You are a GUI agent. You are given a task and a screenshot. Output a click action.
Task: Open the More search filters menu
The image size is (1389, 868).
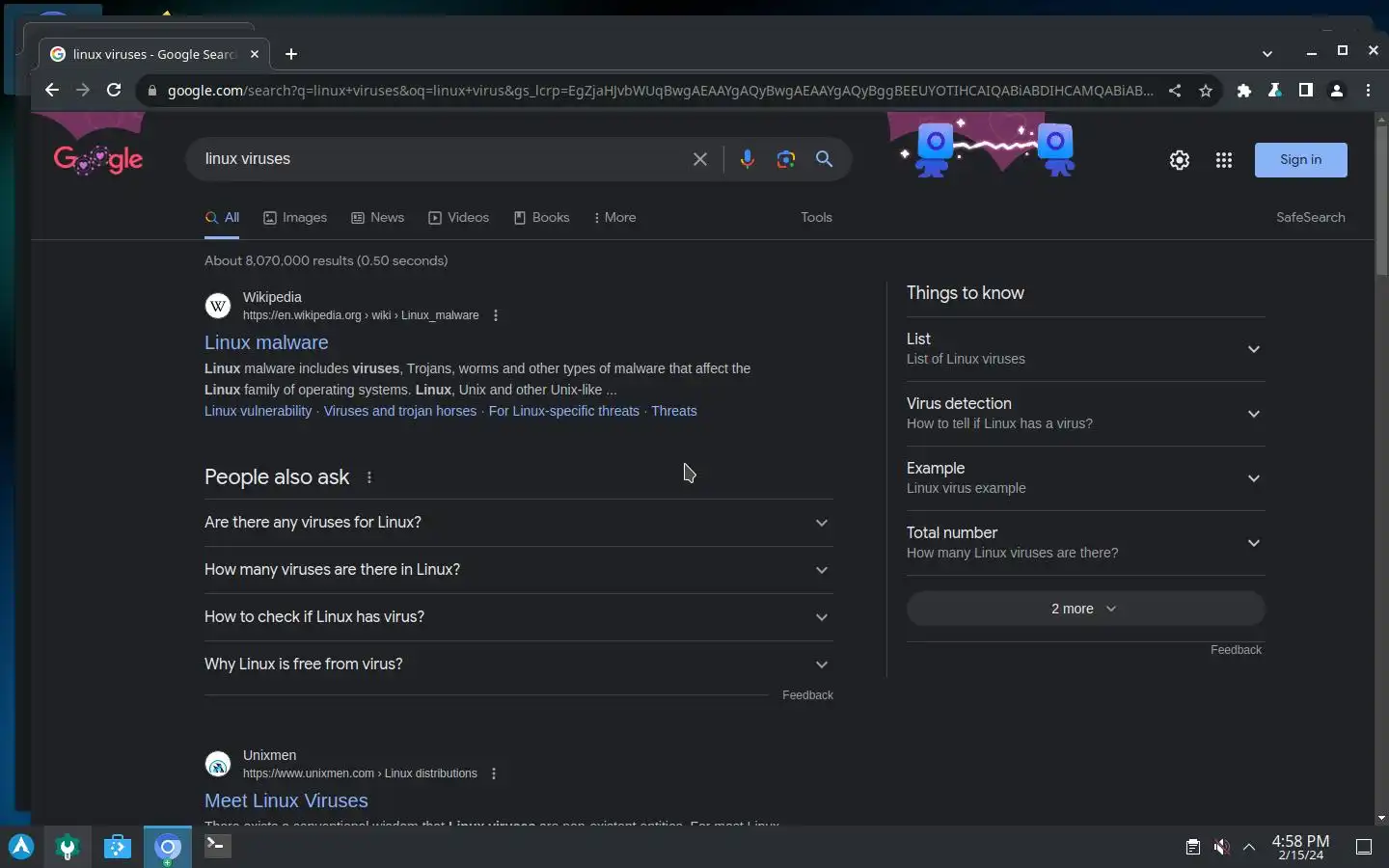[x=614, y=218]
